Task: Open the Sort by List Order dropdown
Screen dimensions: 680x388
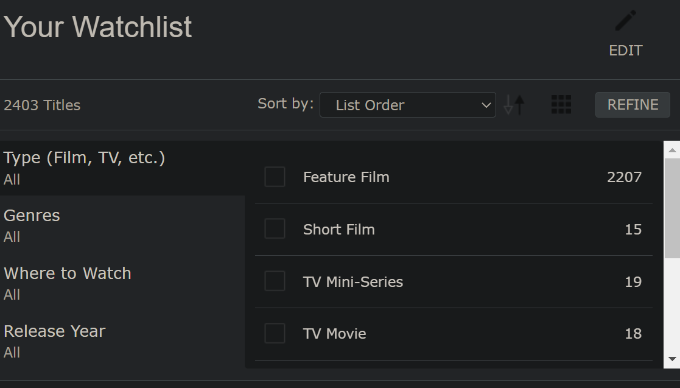Action: [407, 105]
